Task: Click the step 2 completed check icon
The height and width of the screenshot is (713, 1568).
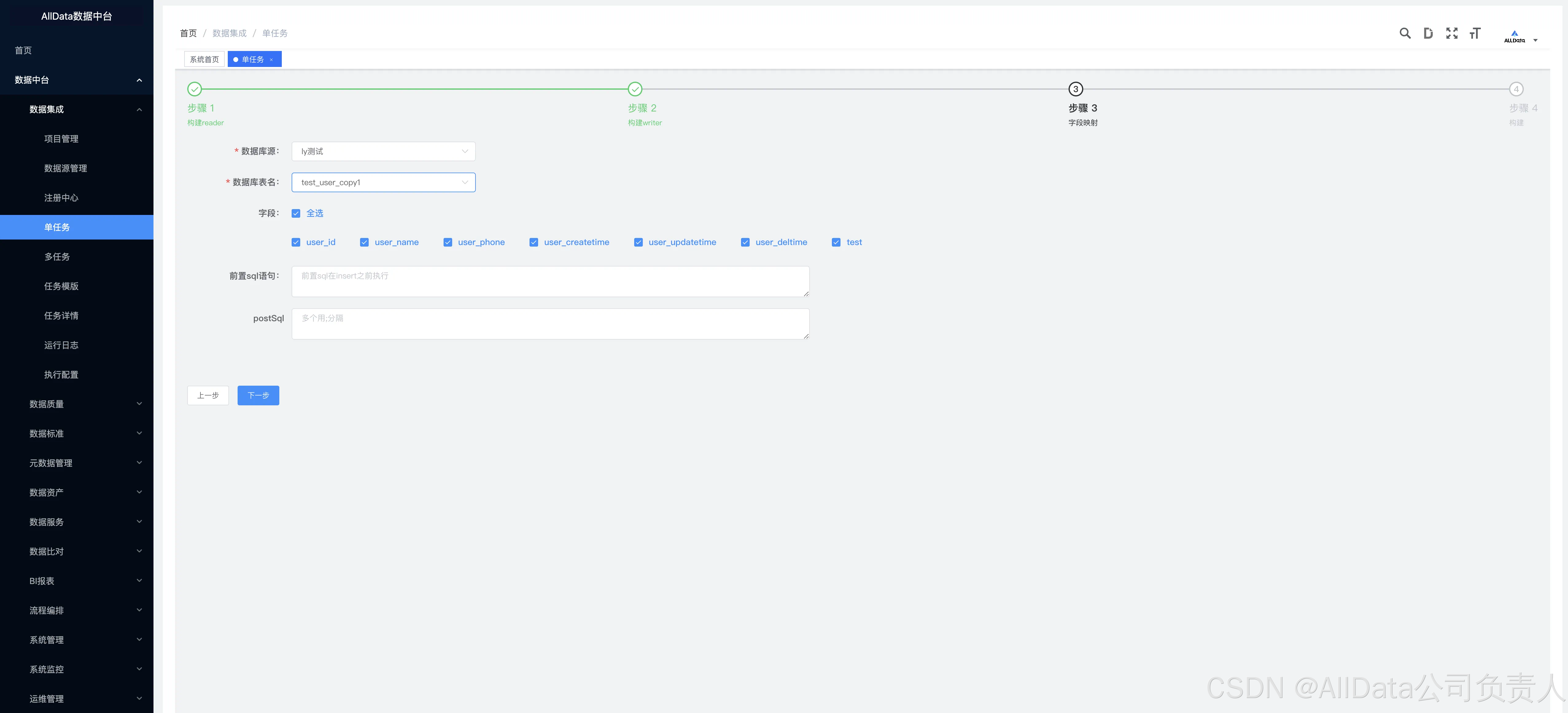Action: pyautogui.click(x=634, y=89)
